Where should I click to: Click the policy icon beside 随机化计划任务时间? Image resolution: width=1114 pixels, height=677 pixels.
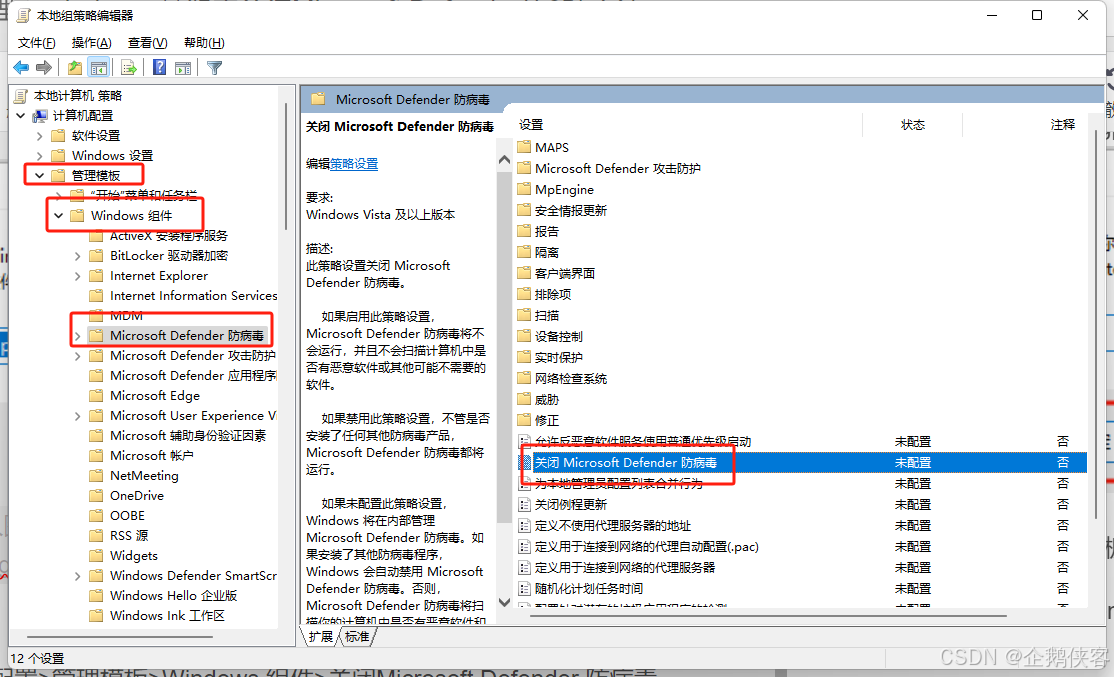524,588
